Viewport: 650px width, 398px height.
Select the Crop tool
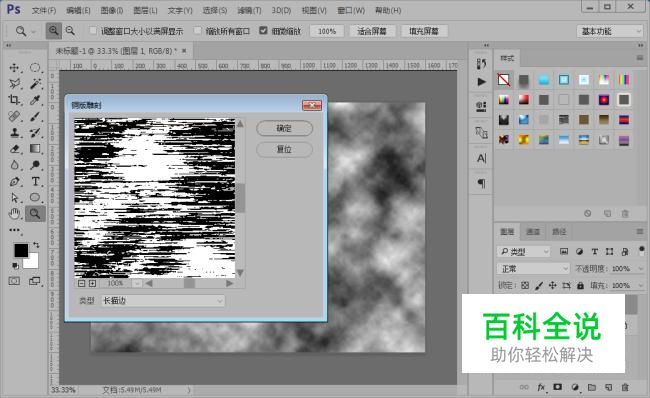15,100
